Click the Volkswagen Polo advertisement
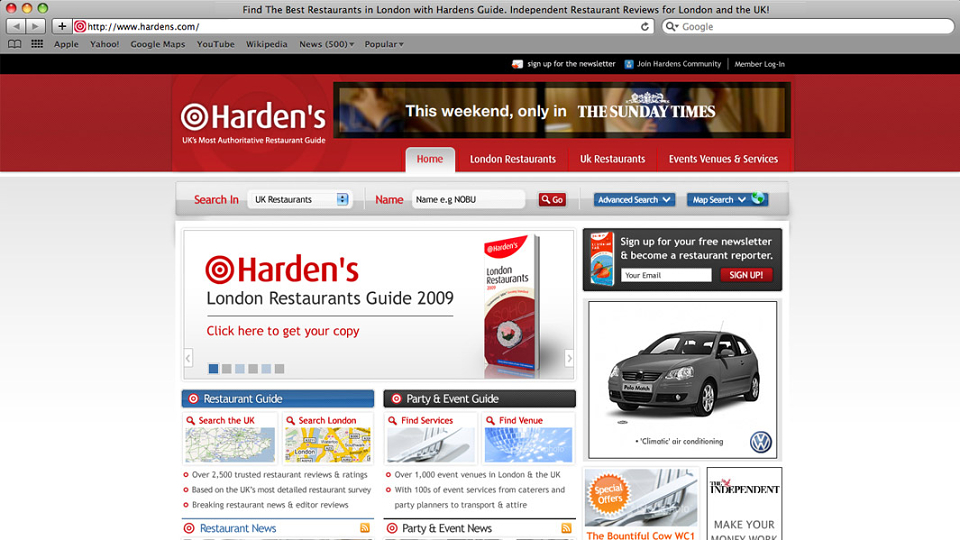This screenshot has height=540, width=960. tap(682, 380)
